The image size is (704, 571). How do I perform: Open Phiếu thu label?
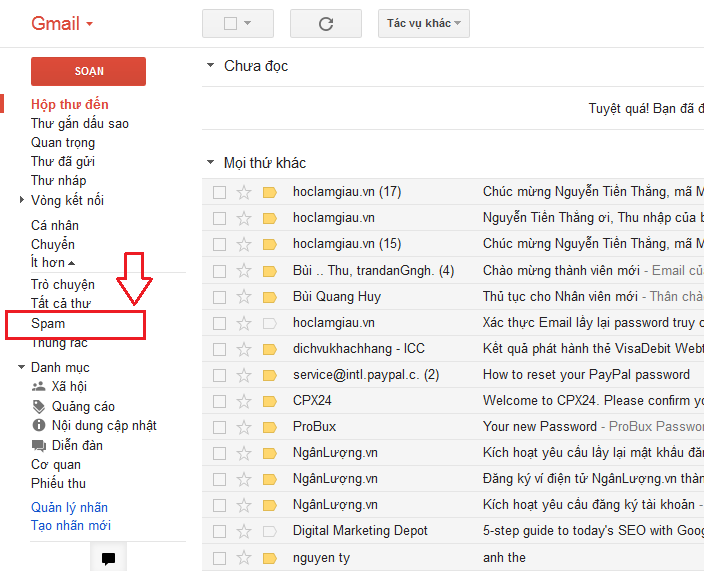(x=58, y=483)
